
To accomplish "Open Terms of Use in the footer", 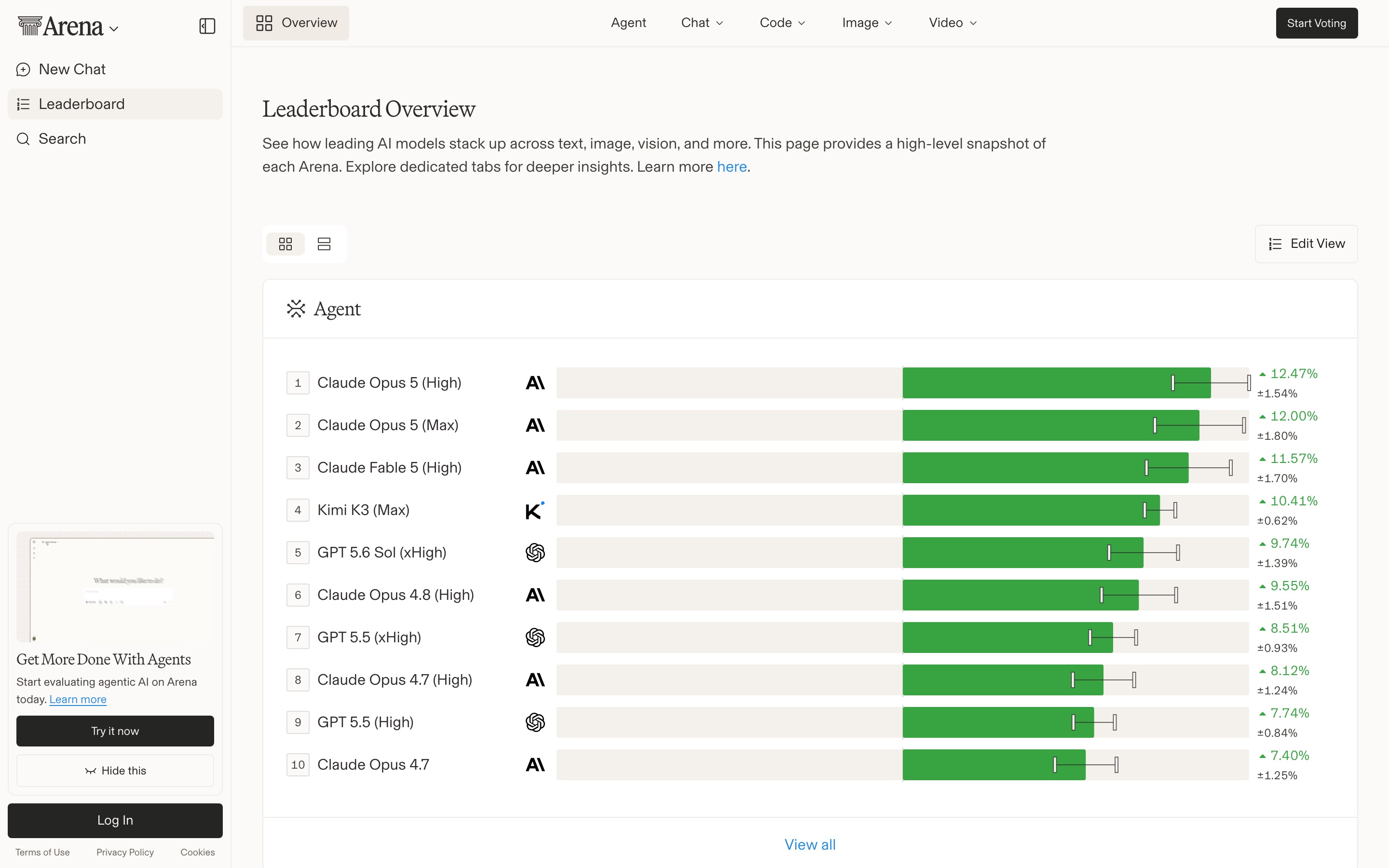I will (x=42, y=853).
